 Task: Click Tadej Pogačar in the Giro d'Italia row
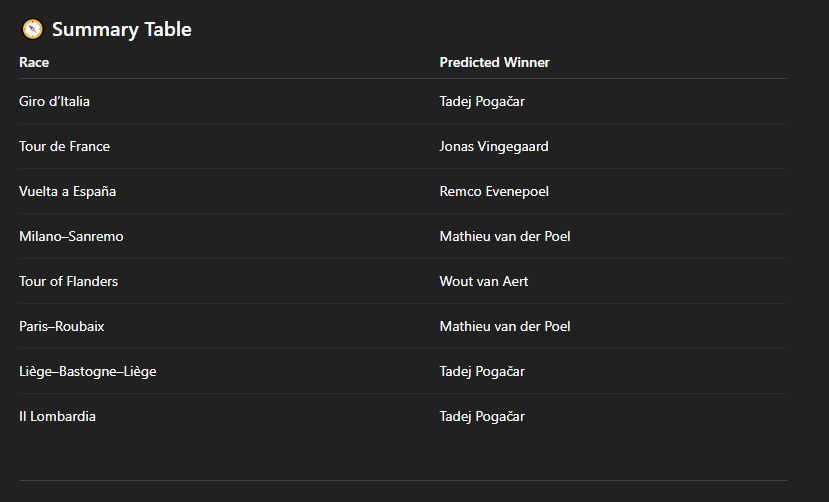[x=482, y=101]
